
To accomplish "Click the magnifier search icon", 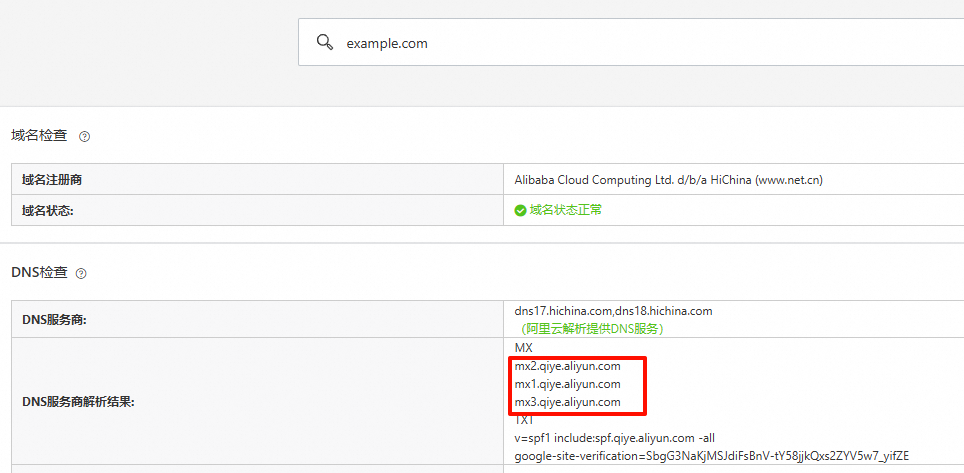I will click(324, 42).
